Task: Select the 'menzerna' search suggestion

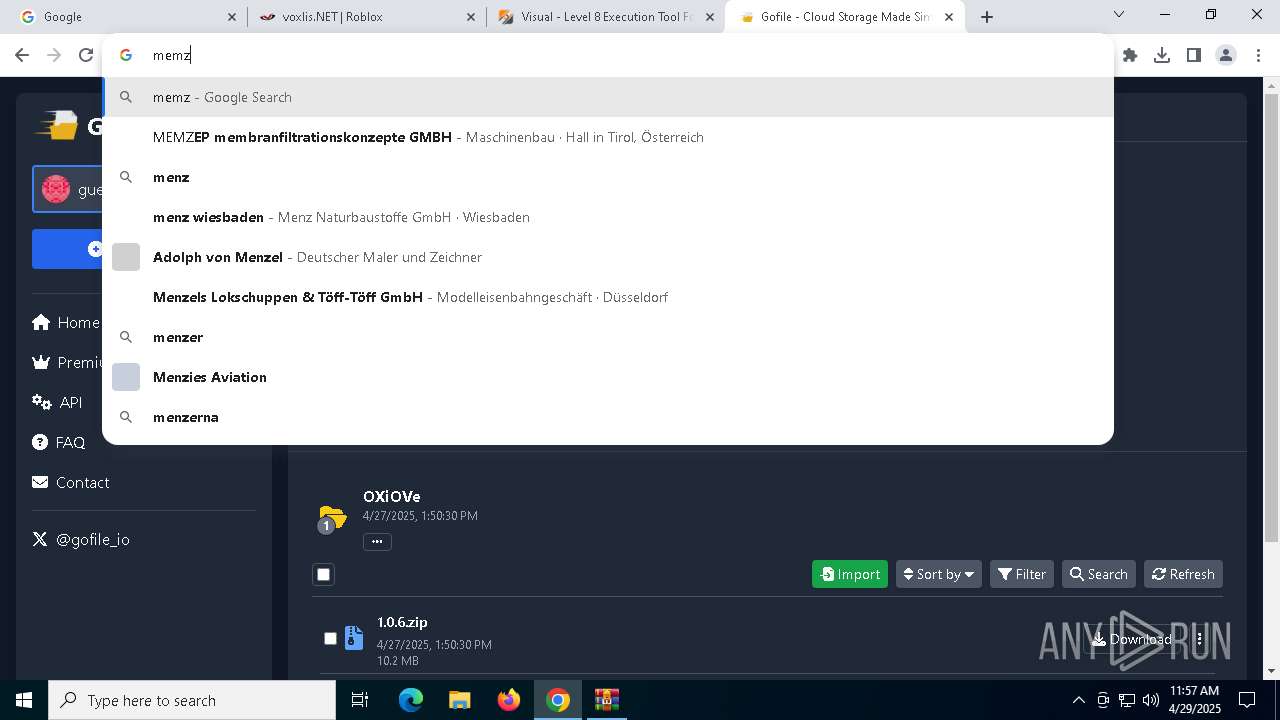Action: [608, 417]
